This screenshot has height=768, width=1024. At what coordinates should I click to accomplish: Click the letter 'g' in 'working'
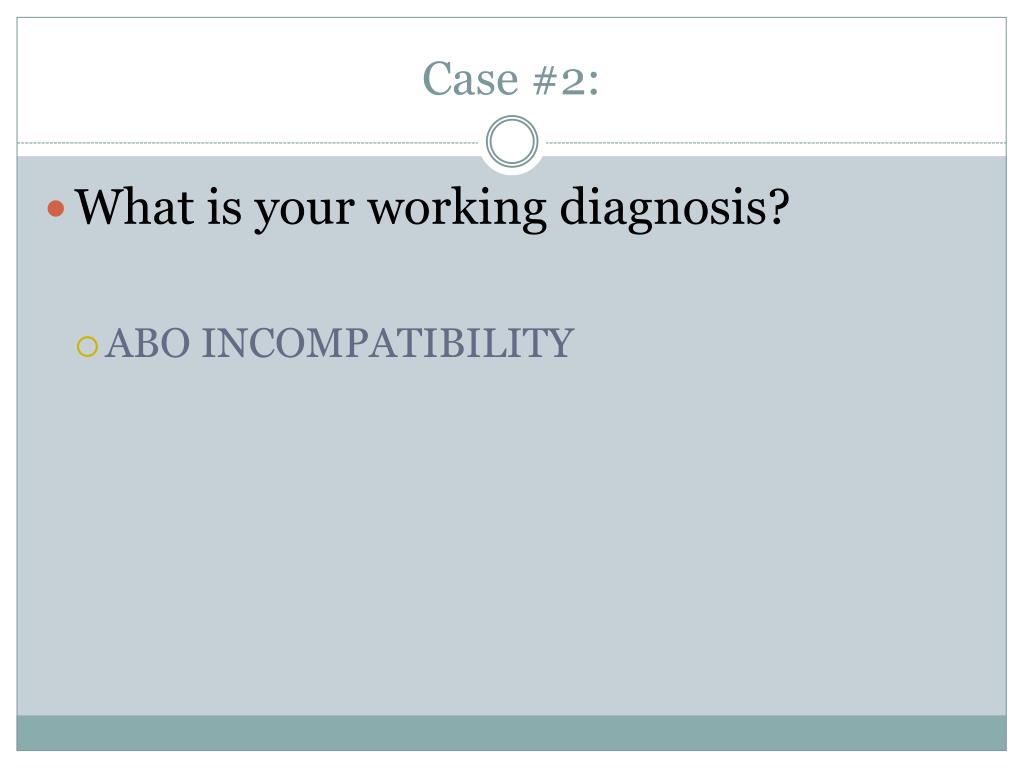[x=534, y=214]
